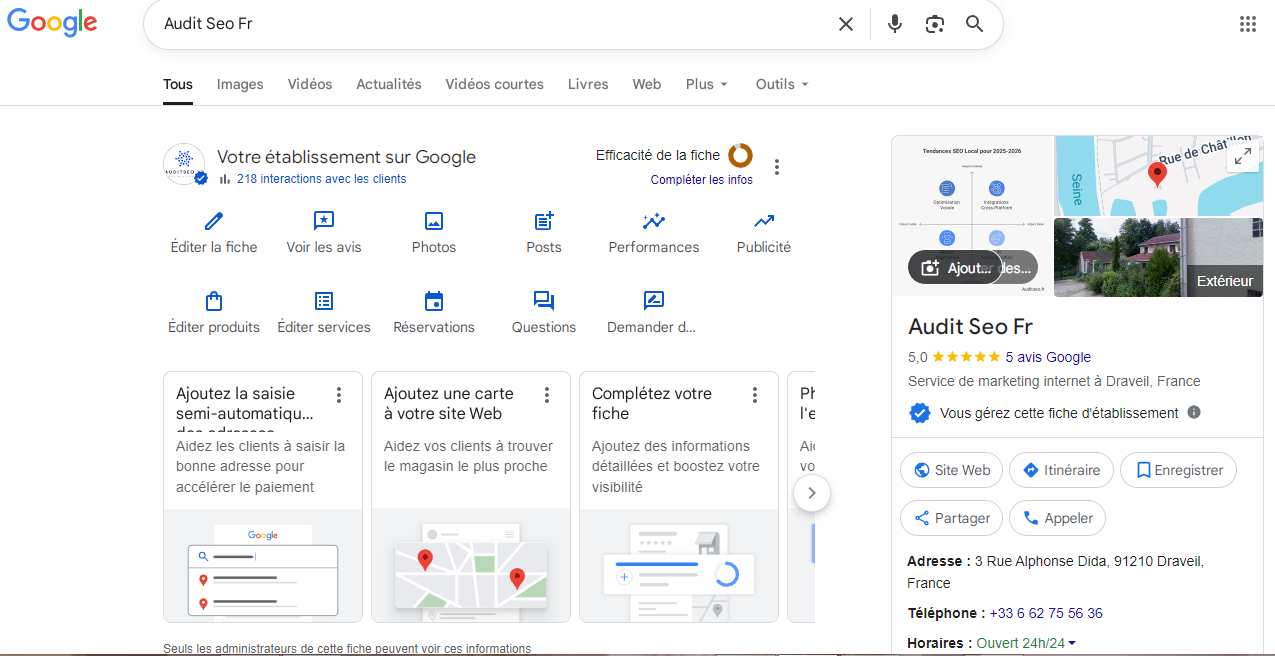Viewport: 1275px width, 656px height.
Task: Click the Extérieur photo thumbnail
Action: (x=1158, y=257)
